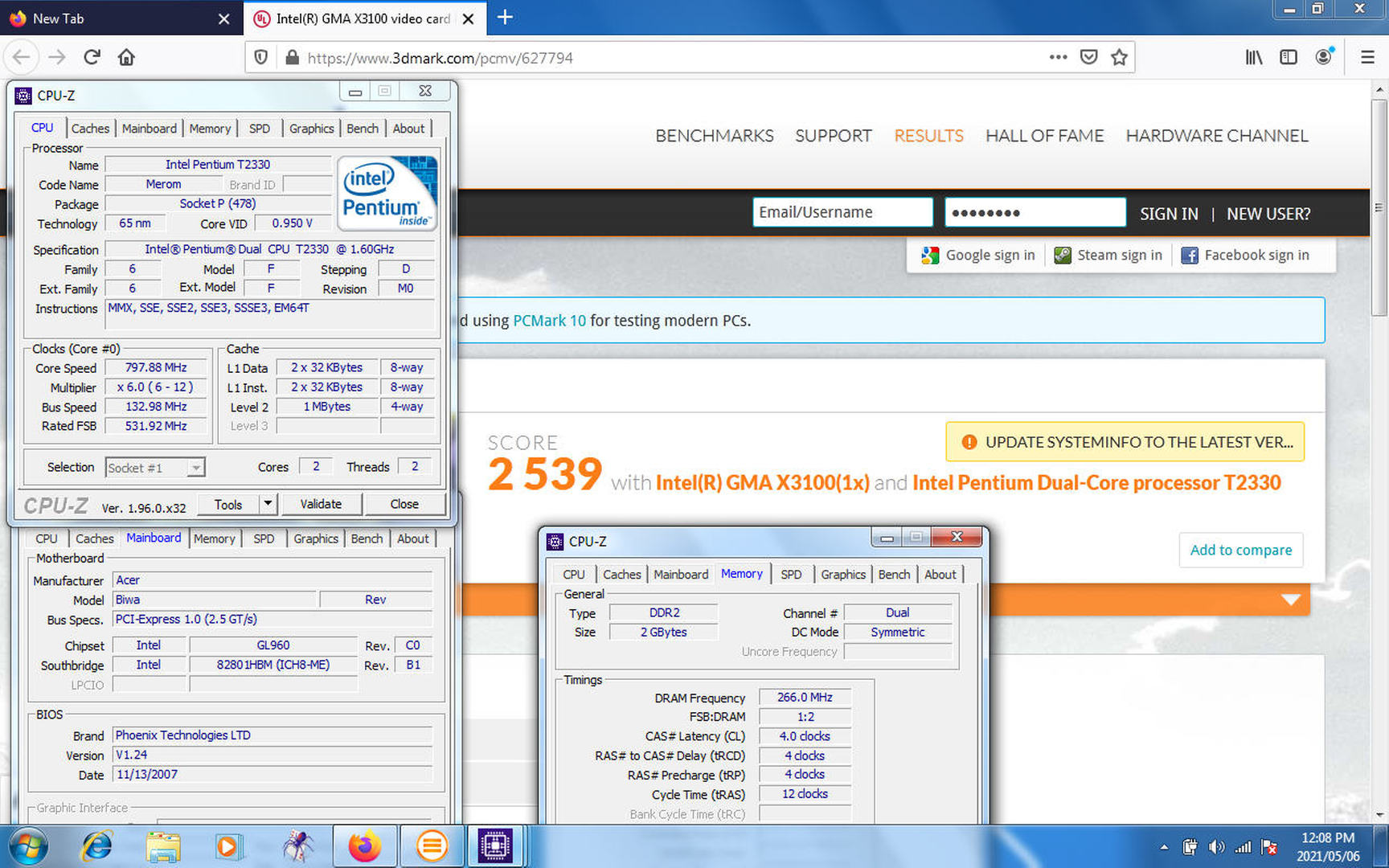Open Firefox hamburger menu
Screen dimensions: 1389x868
tap(1367, 57)
